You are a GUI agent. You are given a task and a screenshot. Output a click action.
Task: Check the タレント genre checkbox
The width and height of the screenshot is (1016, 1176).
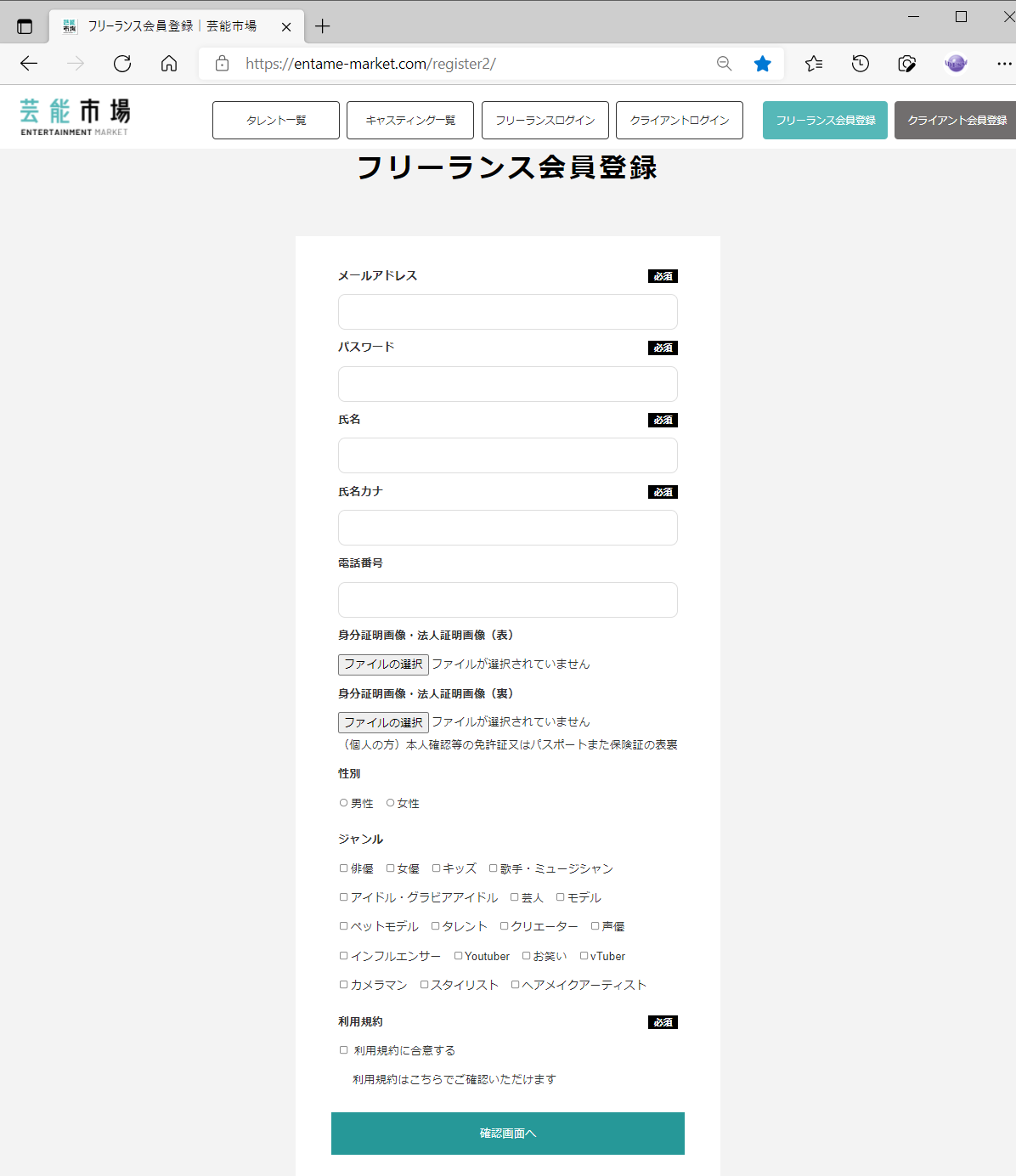(436, 925)
